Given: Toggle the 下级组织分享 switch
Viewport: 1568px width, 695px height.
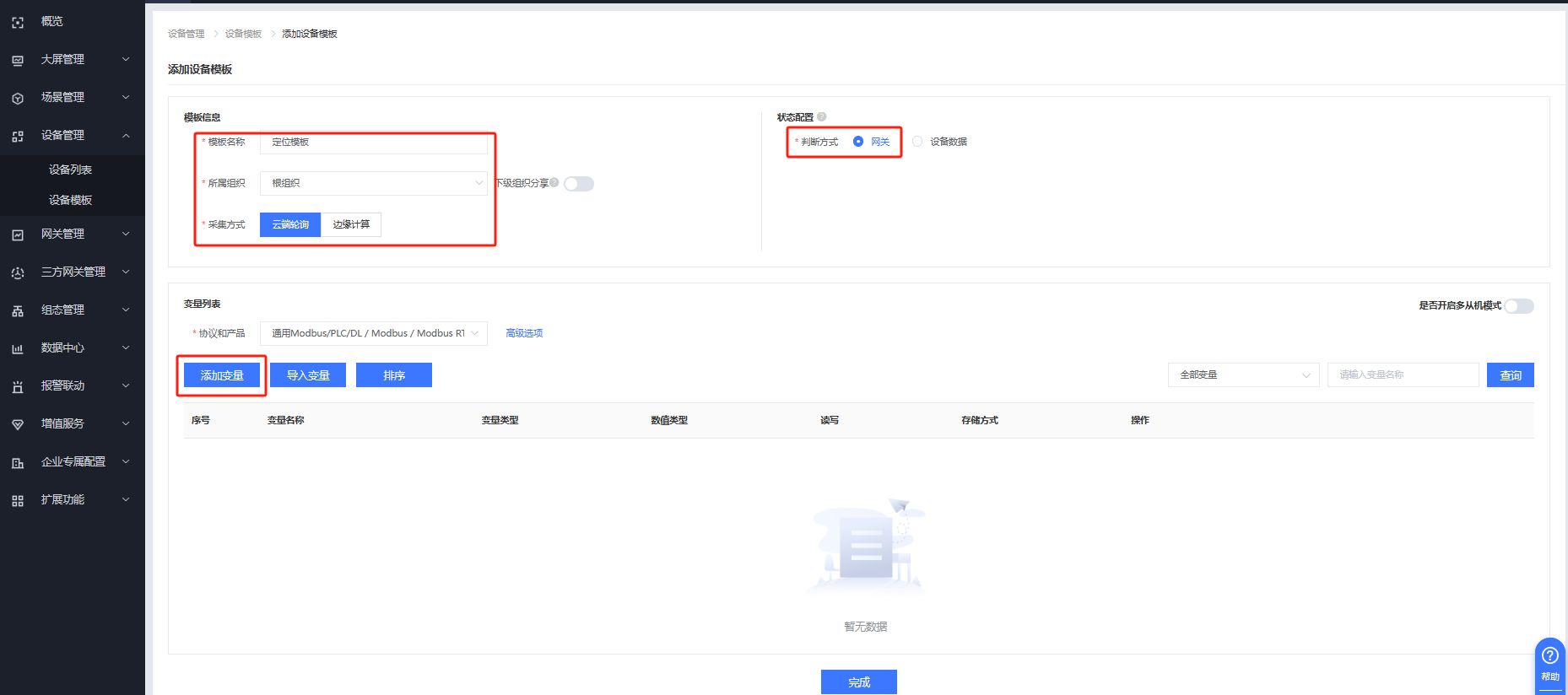Looking at the screenshot, I should pyautogui.click(x=579, y=184).
